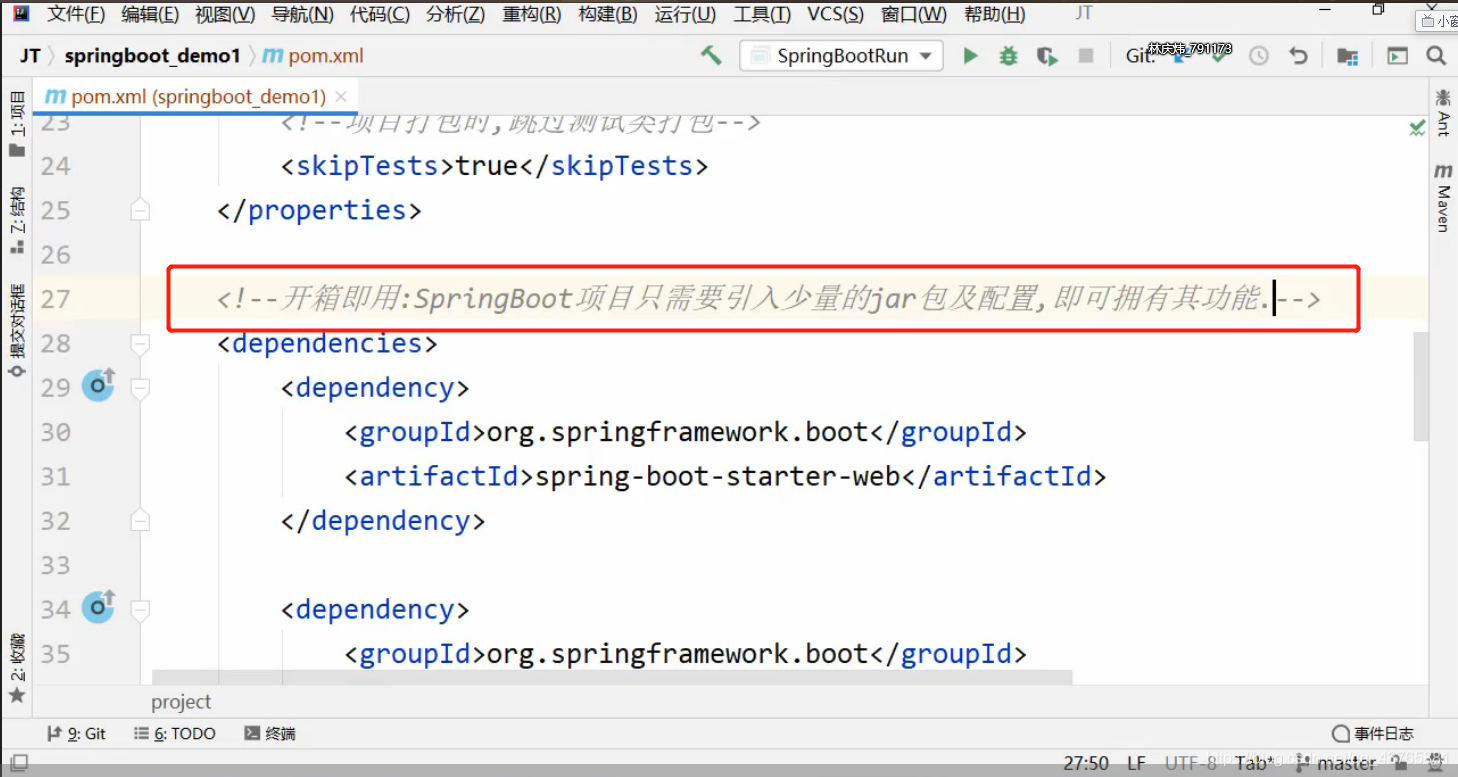Change the Tab* indent setting
Image resolution: width=1458 pixels, height=777 pixels.
1255,763
